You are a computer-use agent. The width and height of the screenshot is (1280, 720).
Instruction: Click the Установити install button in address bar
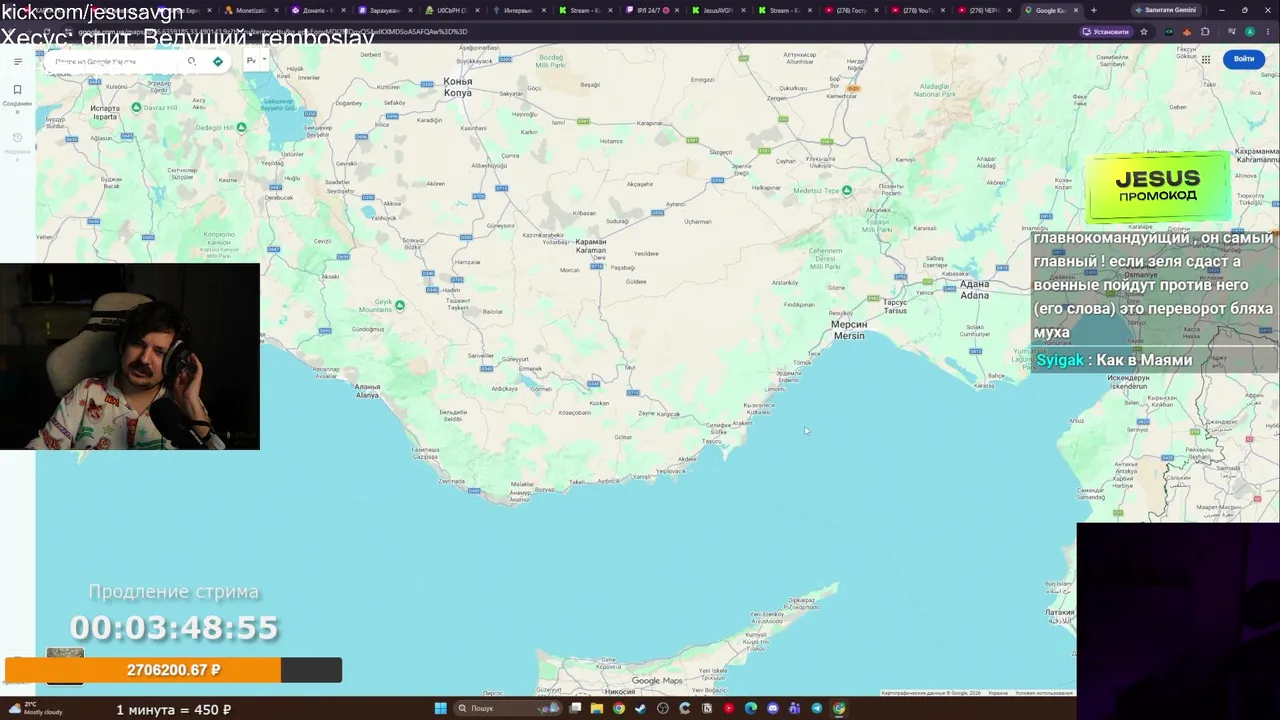click(1106, 32)
